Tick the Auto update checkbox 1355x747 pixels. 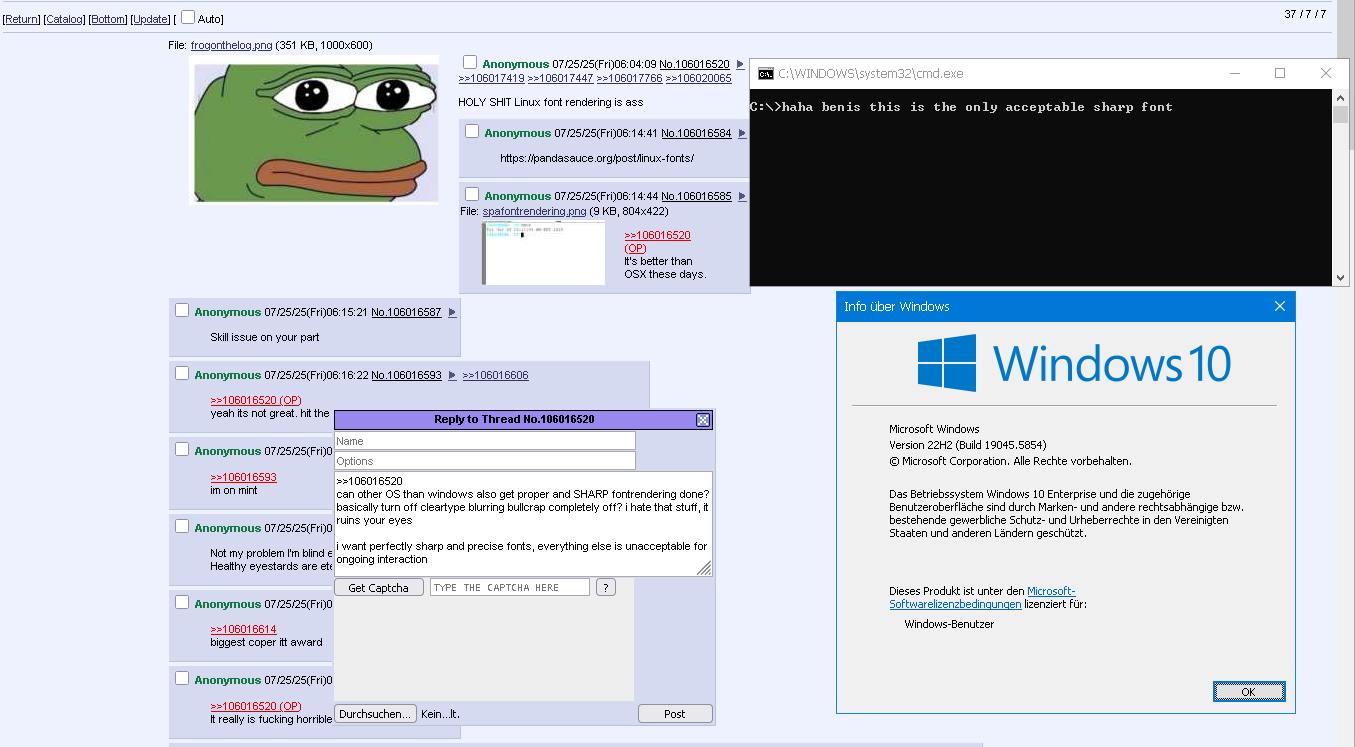188,17
